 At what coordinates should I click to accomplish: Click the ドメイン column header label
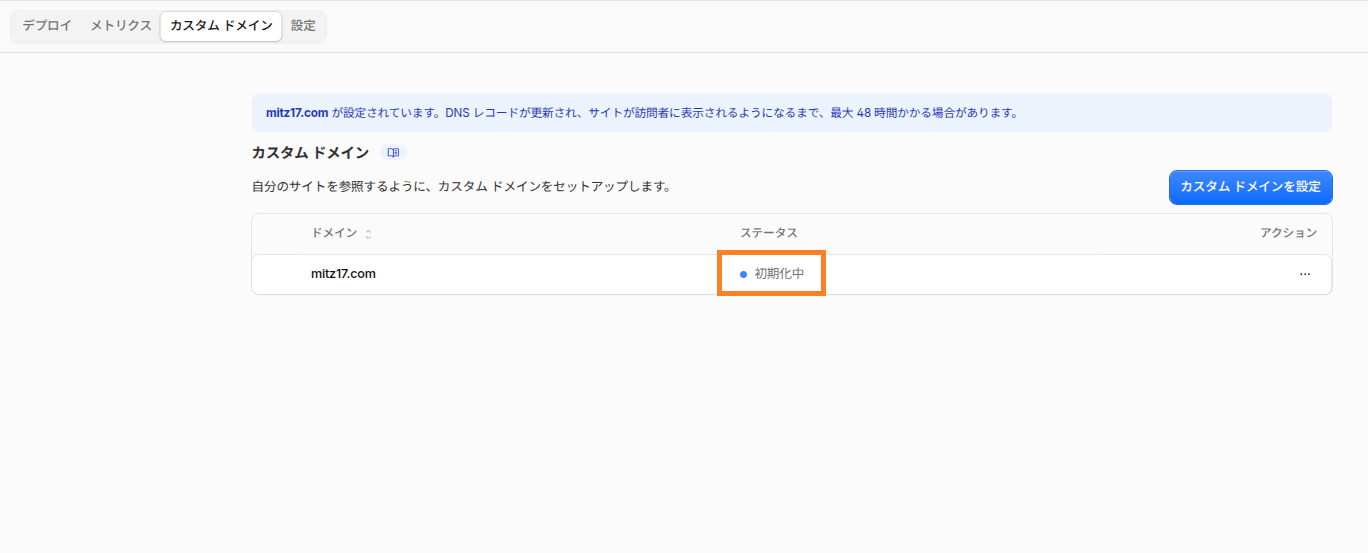pos(334,233)
